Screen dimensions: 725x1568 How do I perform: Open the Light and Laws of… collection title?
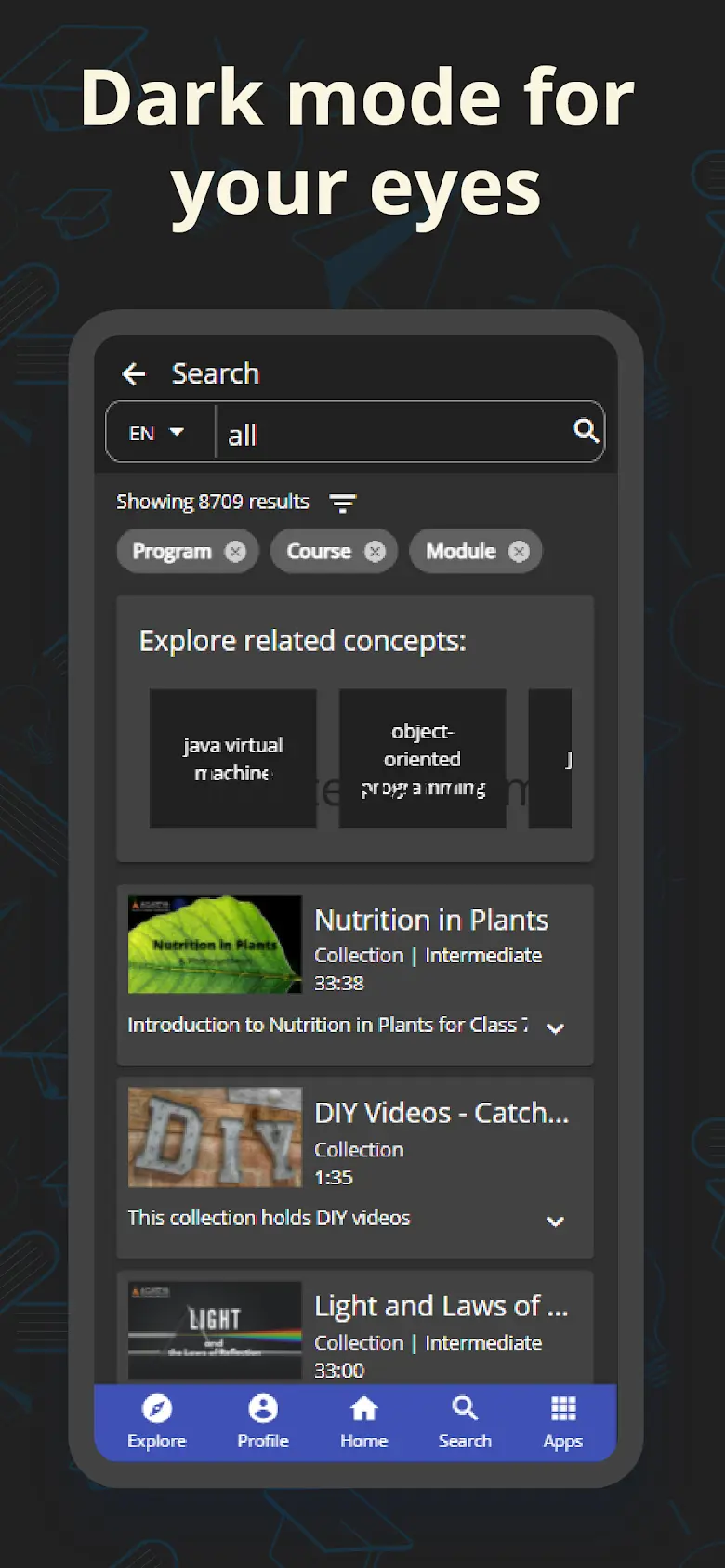click(441, 1306)
